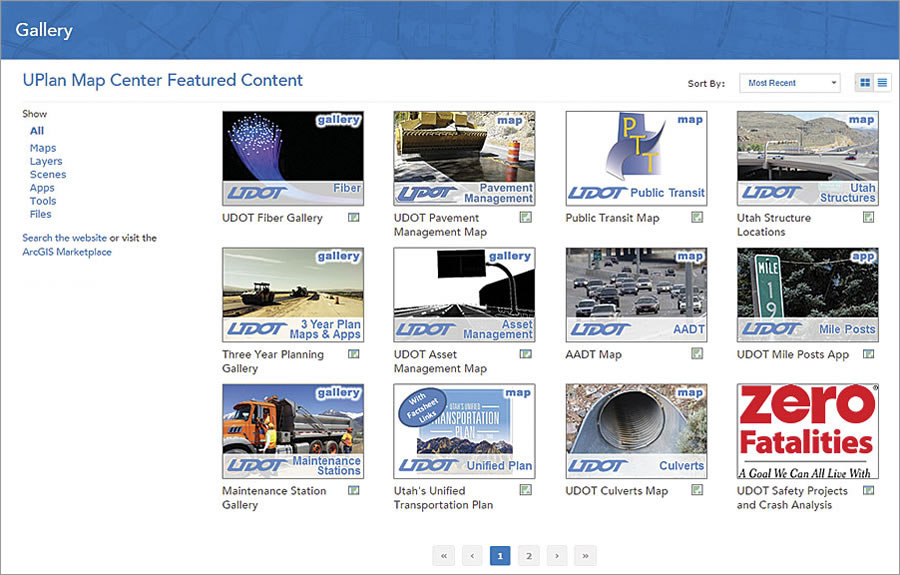Follow the Search the website link
Image resolution: width=900 pixels, height=575 pixels.
coord(64,238)
